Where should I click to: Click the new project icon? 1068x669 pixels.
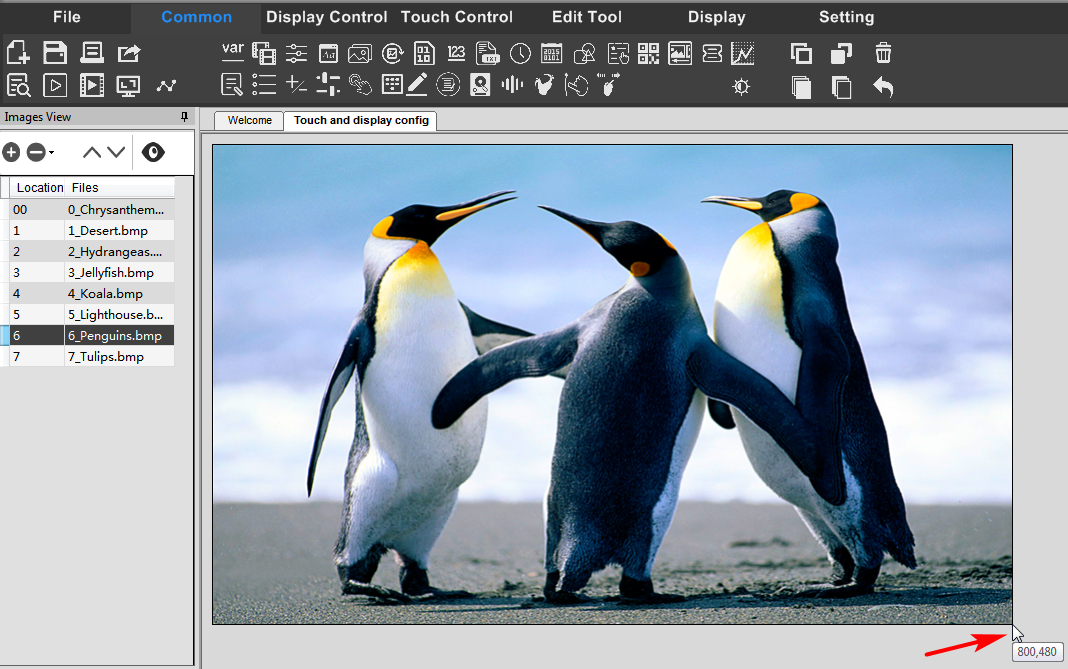18,53
